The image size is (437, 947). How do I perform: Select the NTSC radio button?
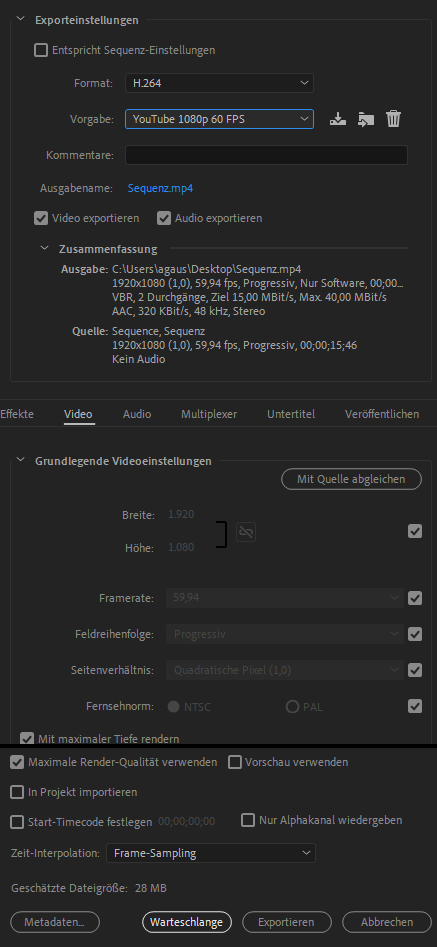pyautogui.click(x=174, y=707)
